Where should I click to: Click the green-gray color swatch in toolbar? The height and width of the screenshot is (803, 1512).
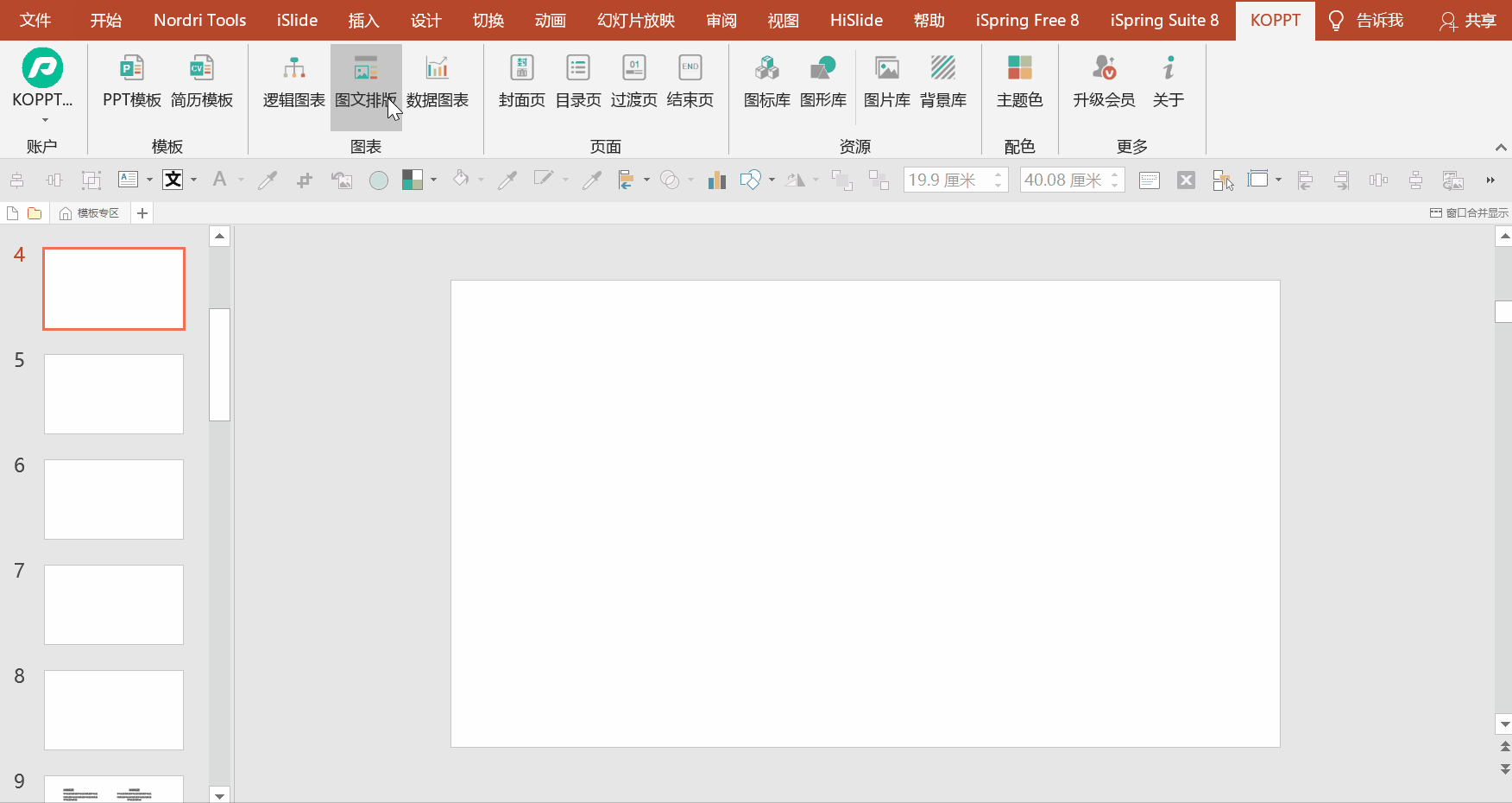click(x=413, y=180)
